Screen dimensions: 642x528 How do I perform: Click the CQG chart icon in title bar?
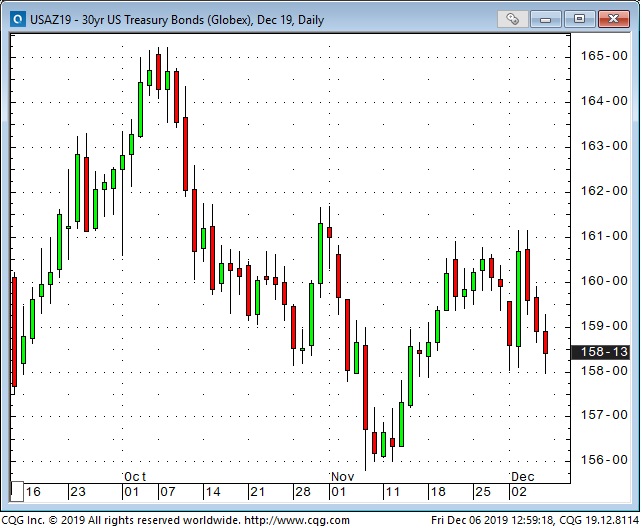[18, 19]
